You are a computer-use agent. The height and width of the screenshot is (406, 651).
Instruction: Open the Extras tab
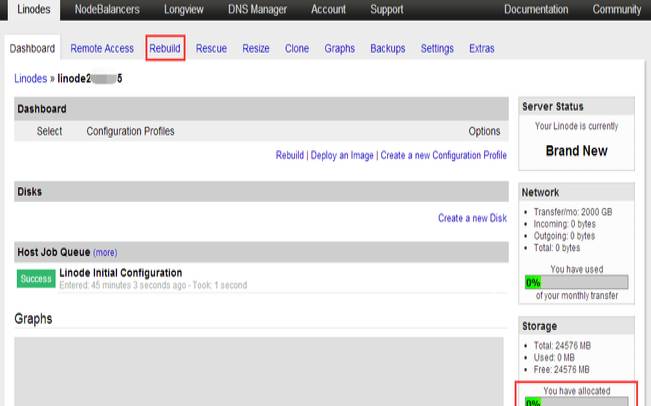point(482,48)
